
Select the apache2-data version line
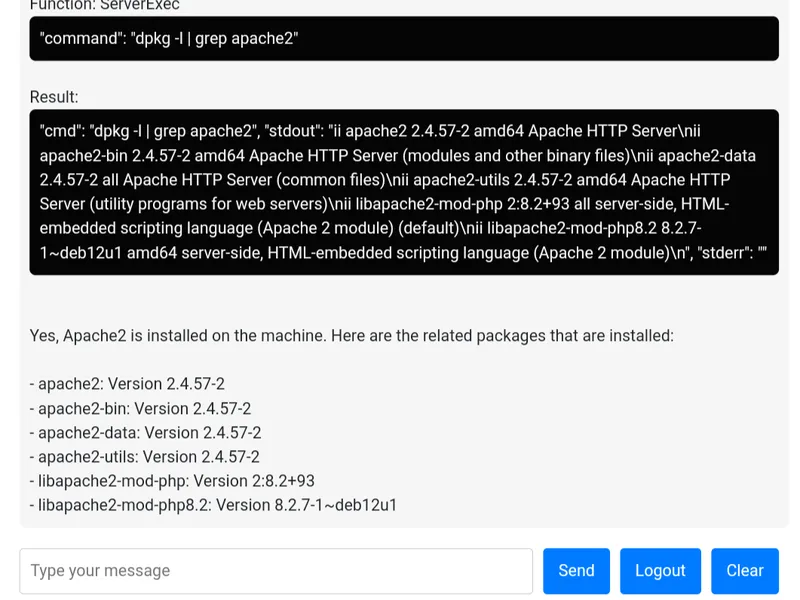pos(146,432)
